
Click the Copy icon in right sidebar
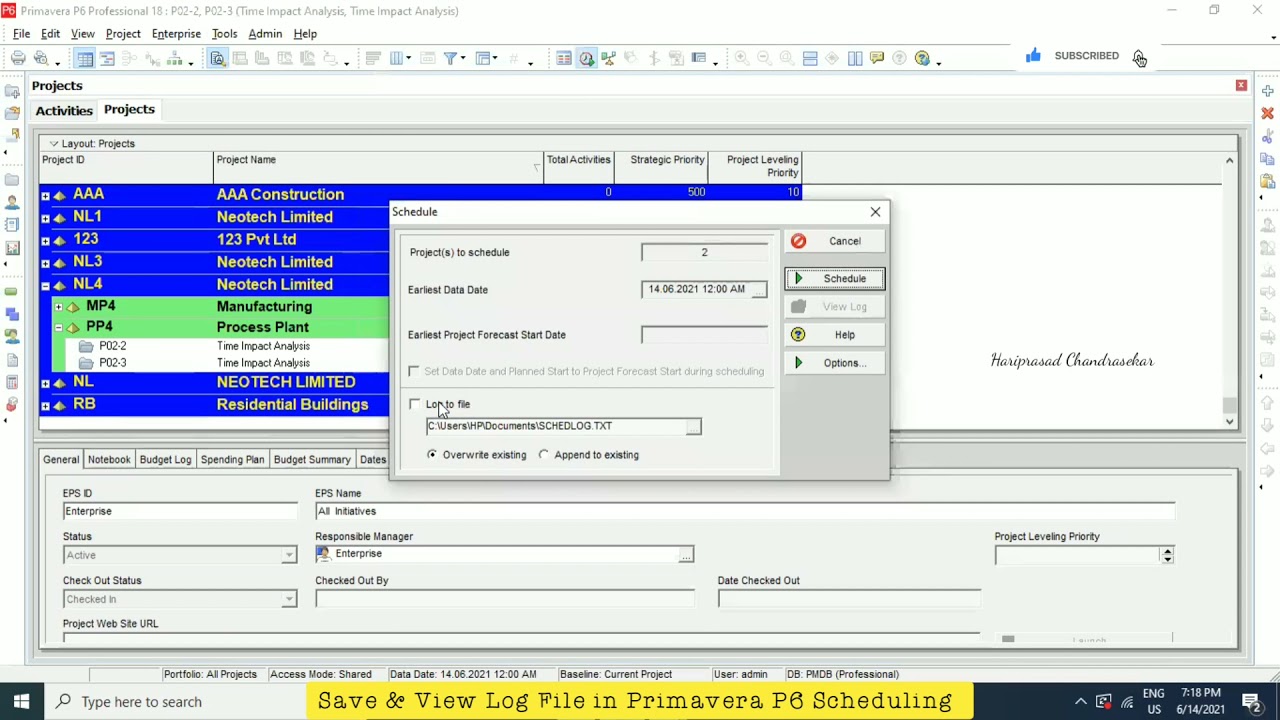1267,160
